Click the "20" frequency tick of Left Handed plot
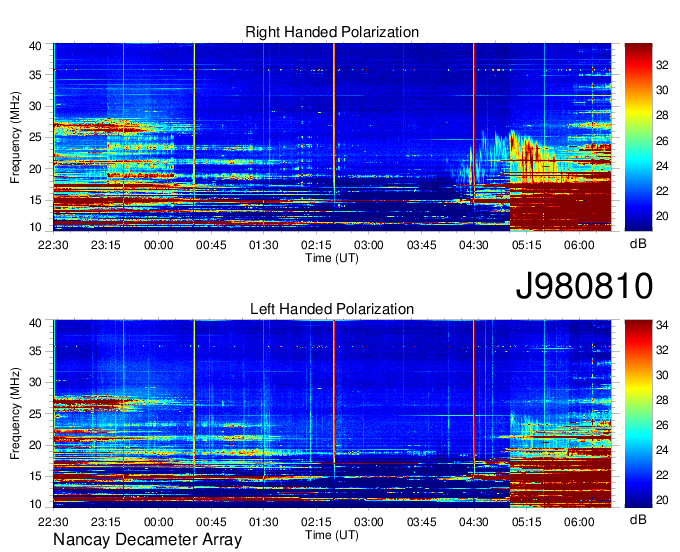This screenshot has width=680, height=552. point(35,445)
